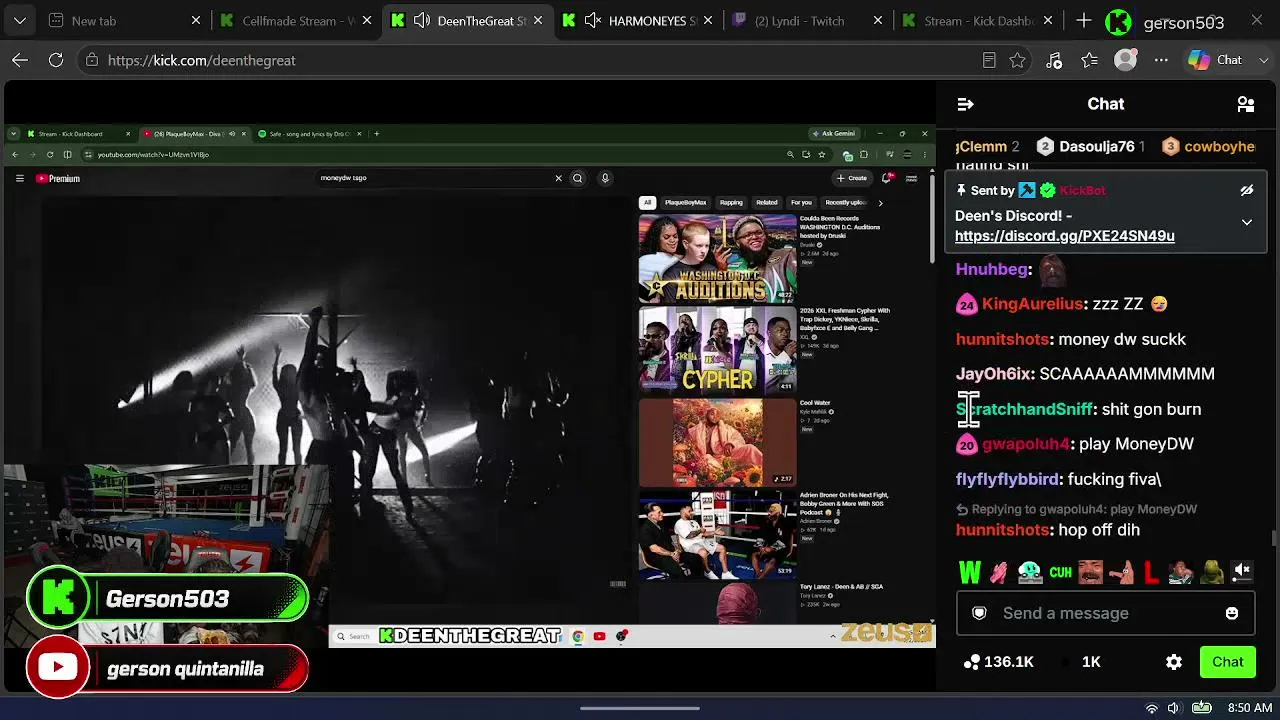Toggle quick emote sound mute
Image resolution: width=1280 pixels, height=720 pixels.
[1242, 571]
